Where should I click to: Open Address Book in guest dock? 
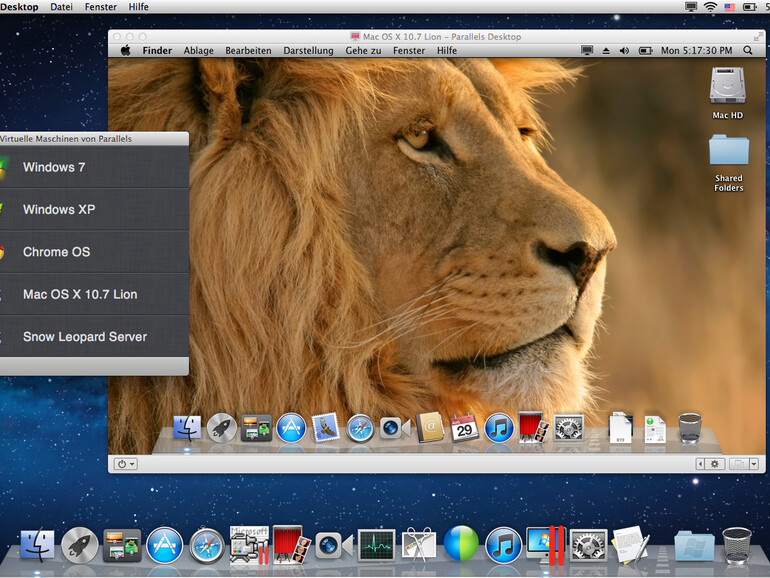click(430, 428)
